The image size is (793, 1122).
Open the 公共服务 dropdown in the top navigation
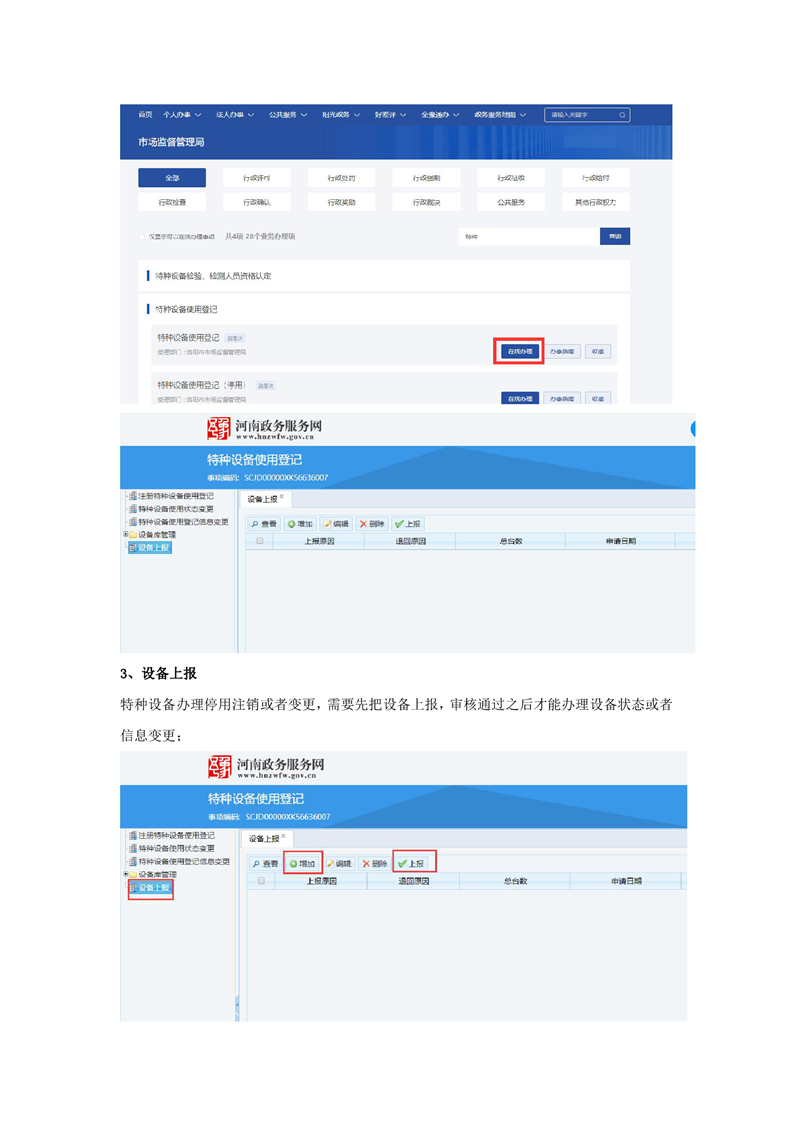pos(288,114)
